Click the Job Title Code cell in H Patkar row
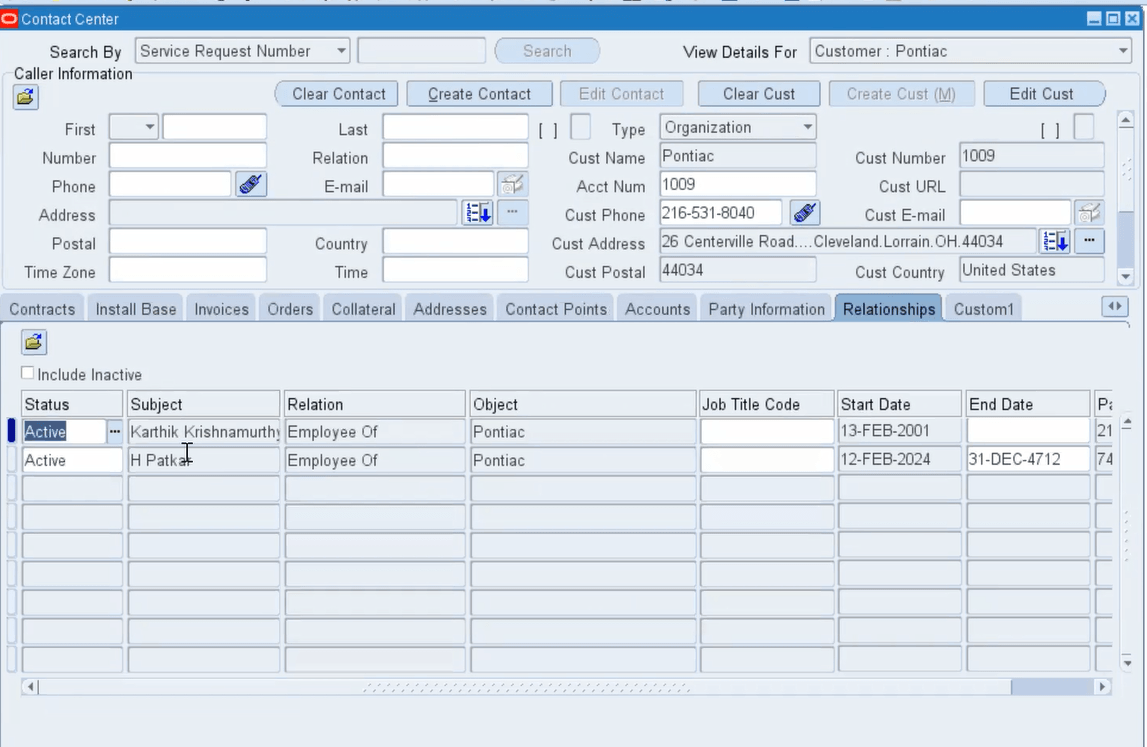 [767, 459]
